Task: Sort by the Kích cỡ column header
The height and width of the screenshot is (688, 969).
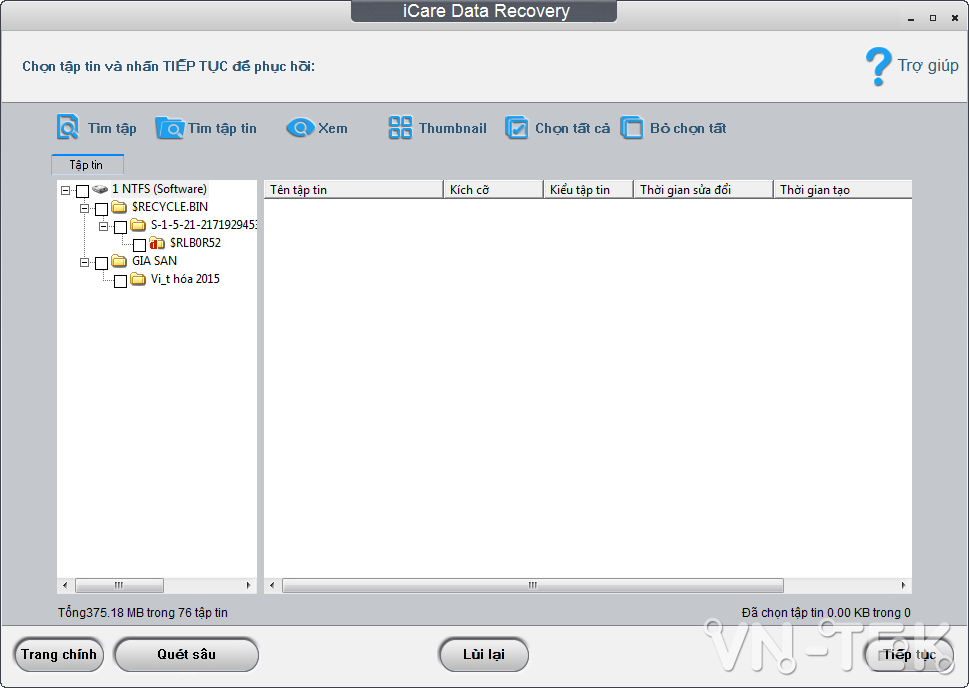Action: (x=491, y=188)
